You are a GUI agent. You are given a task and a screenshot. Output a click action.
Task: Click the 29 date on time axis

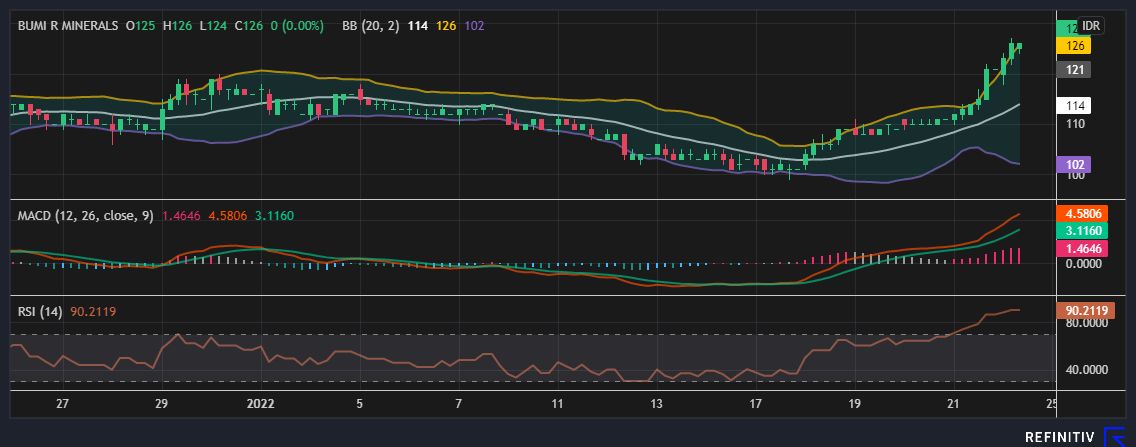pos(162,404)
